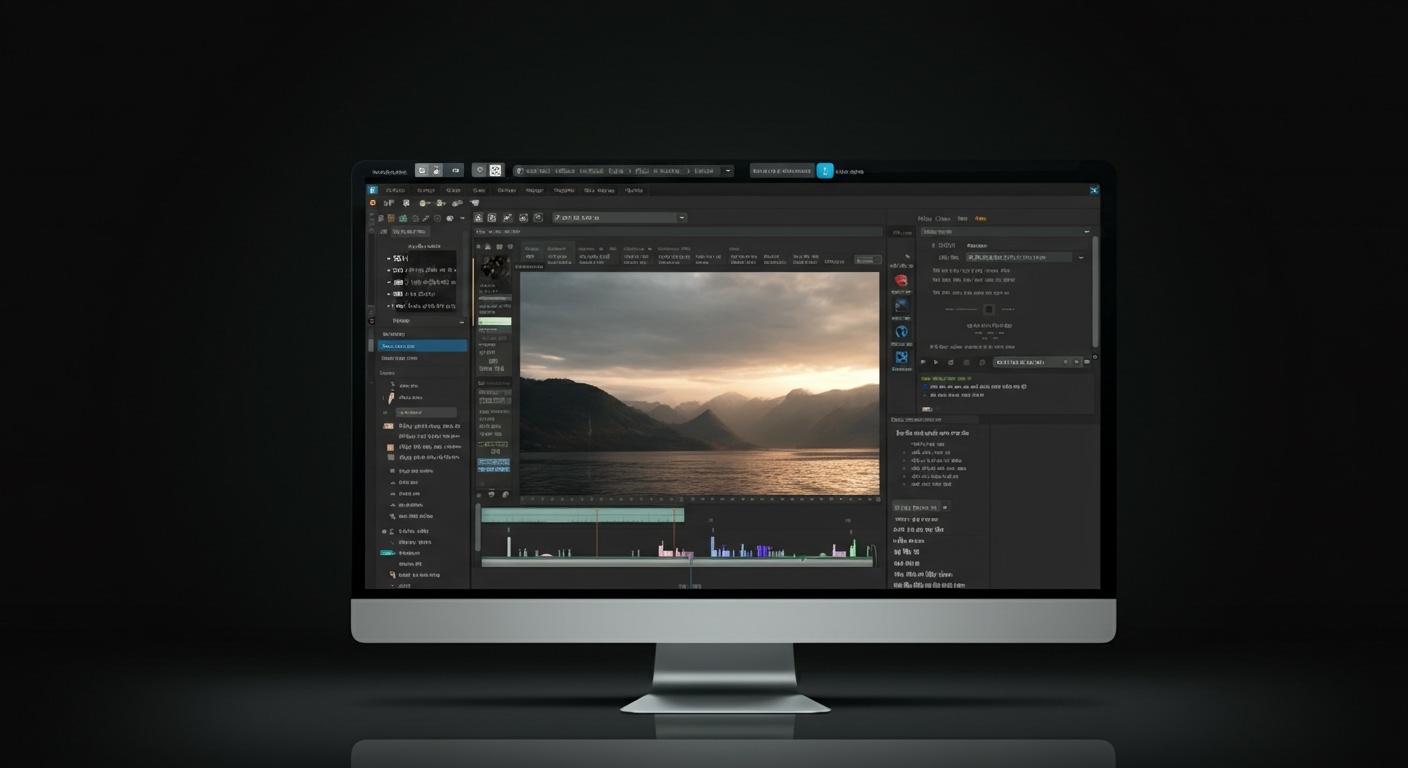This screenshot has width=1408, height=768.
Task: Click the wide gray button left of the blue icon
Action: point(782,171)
